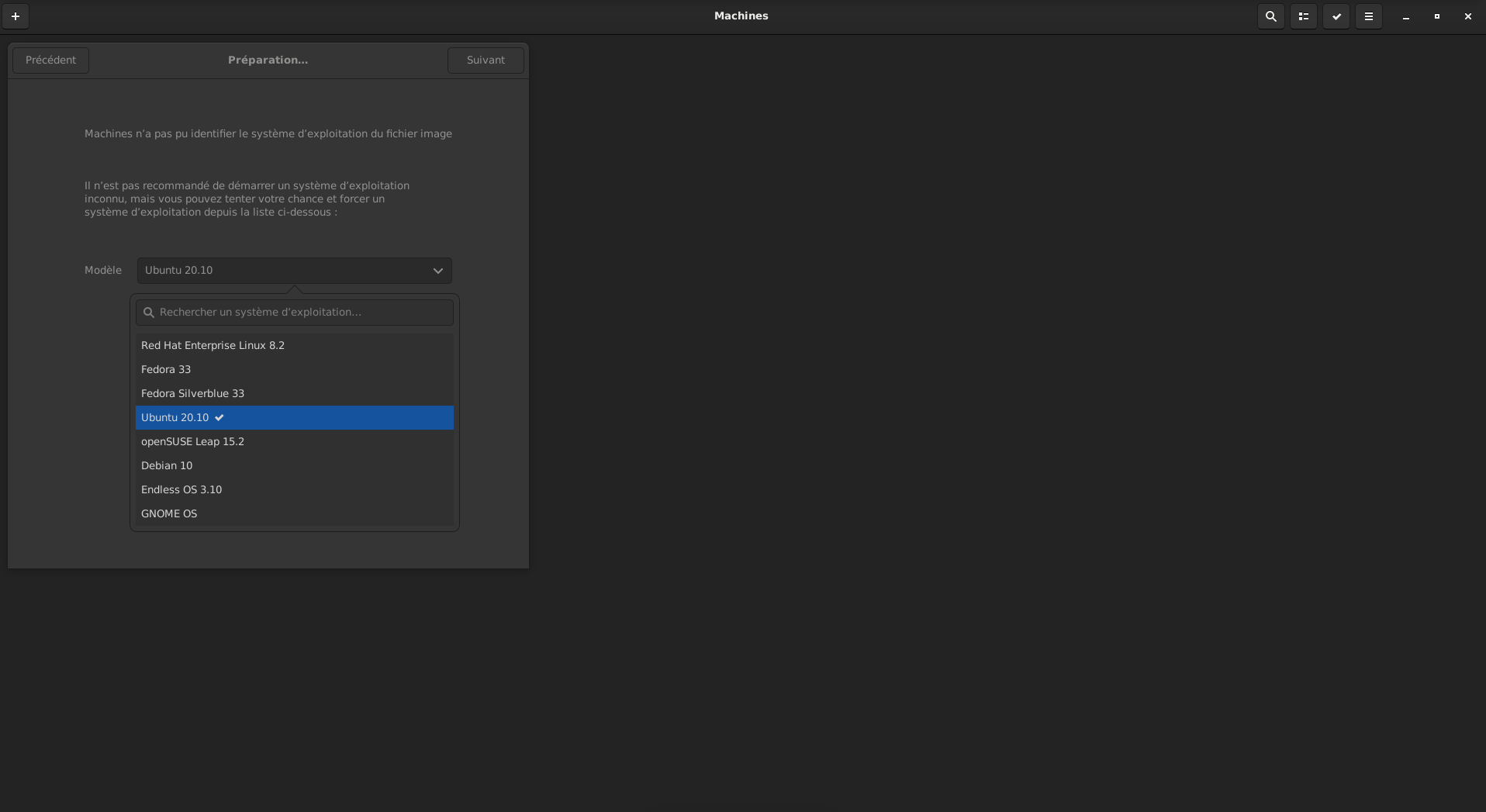The height and width of the screenshot is (812, 1486).
Task: Pick Endless OS 3.10
Action: [295, 490]
